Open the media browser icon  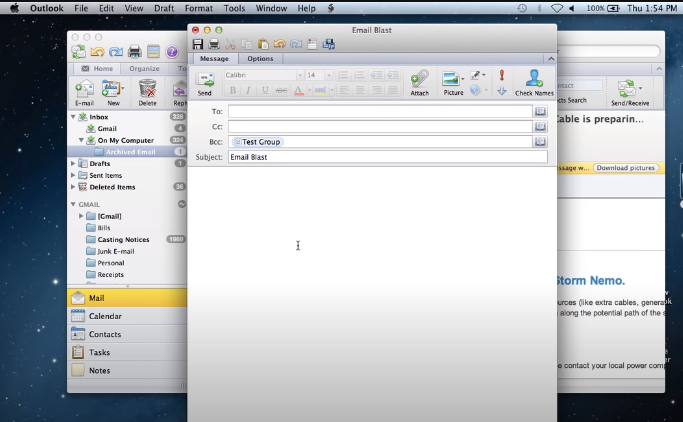(329, 44)
